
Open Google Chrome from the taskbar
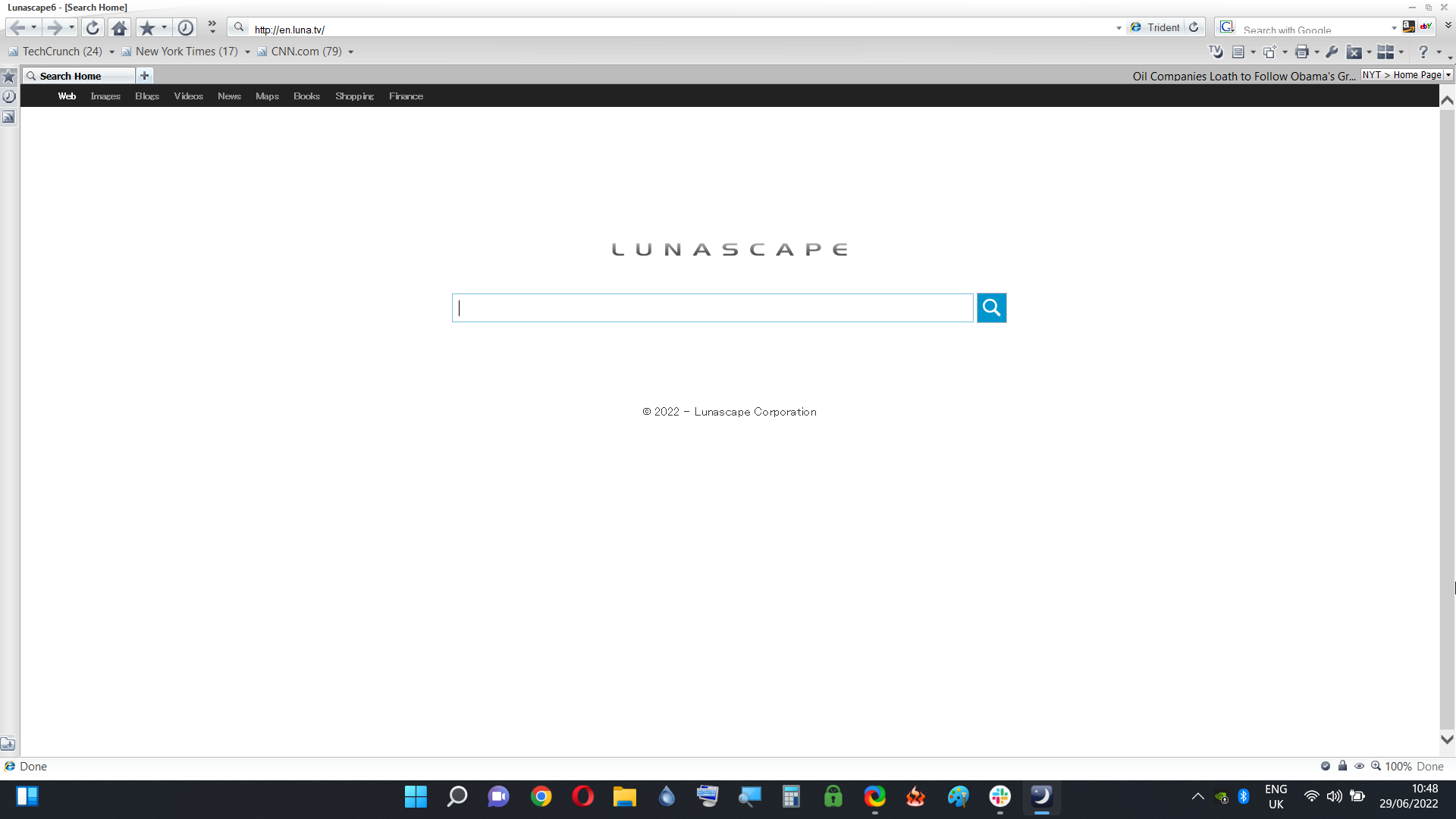coord(541,796)
